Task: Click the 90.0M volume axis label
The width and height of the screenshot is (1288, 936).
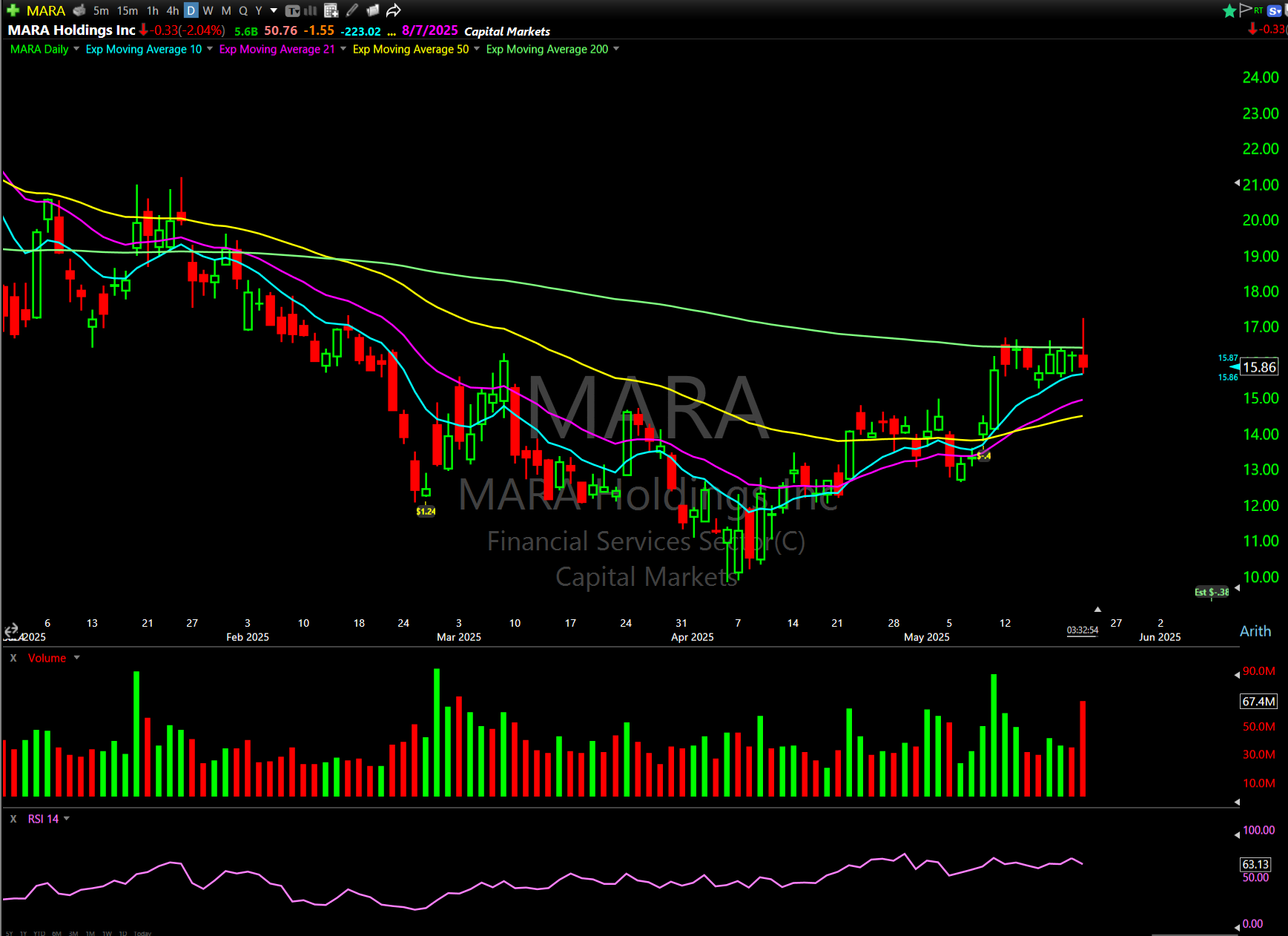Action: pos(1259,671)
